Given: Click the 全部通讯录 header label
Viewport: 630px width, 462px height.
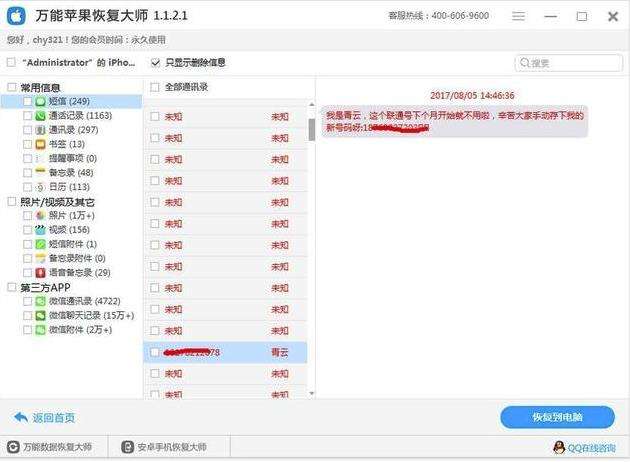Looking at the screenshot, I should pos(186,87).
